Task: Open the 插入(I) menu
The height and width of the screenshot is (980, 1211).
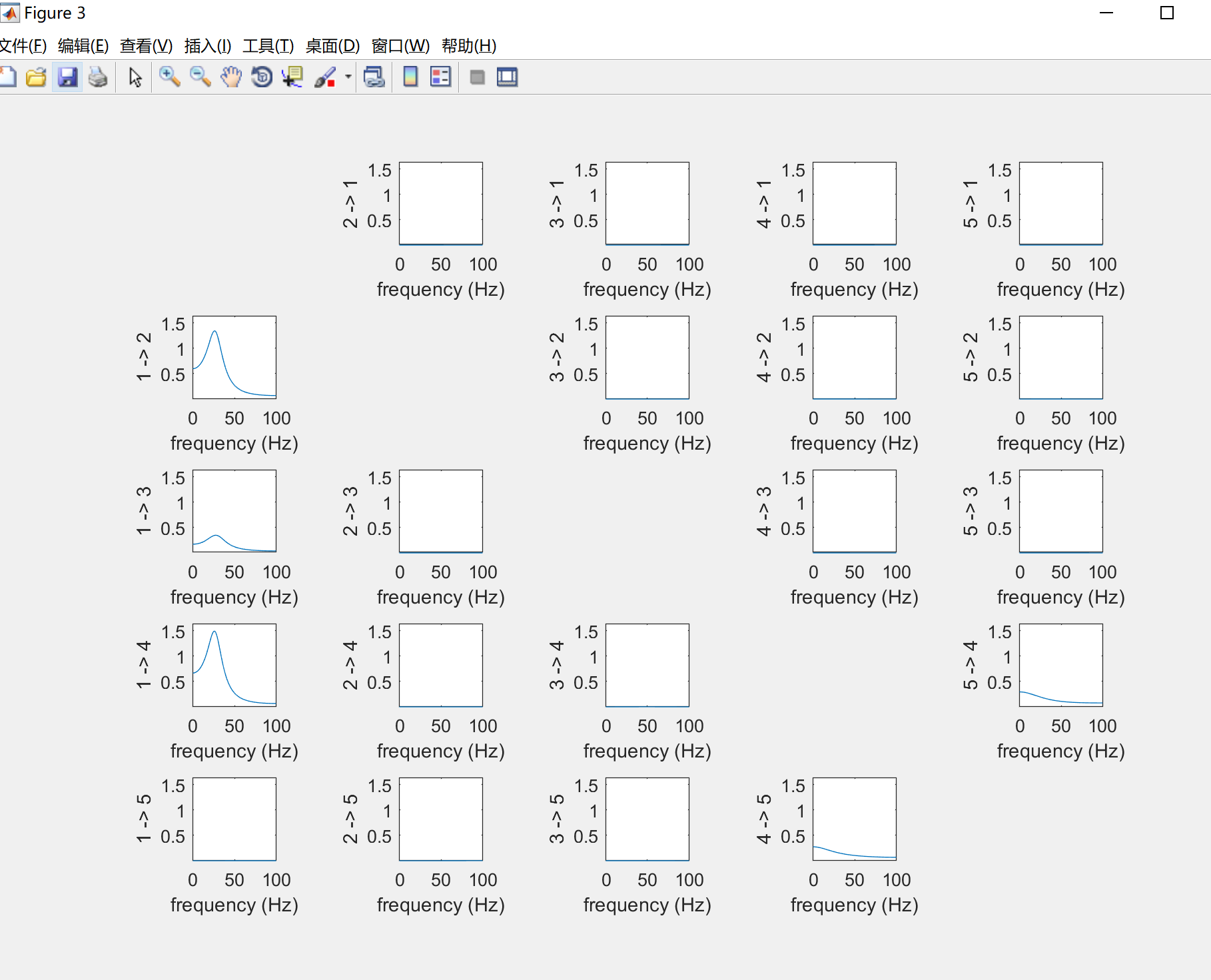Action: [206, 47]
